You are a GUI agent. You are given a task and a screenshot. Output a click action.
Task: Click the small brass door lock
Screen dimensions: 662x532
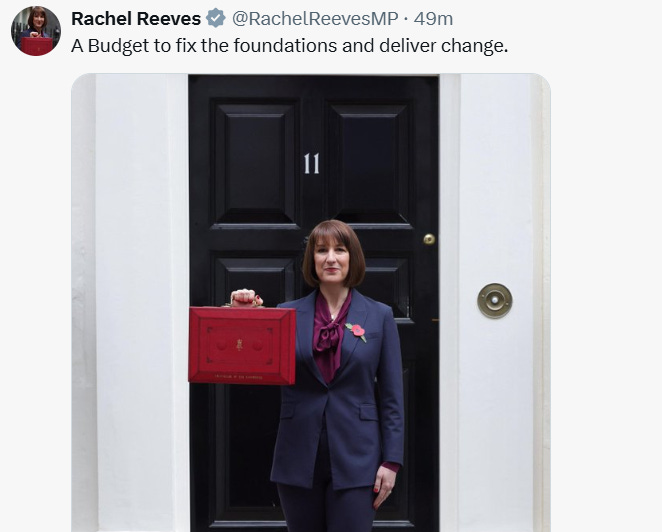click(429, 239)
